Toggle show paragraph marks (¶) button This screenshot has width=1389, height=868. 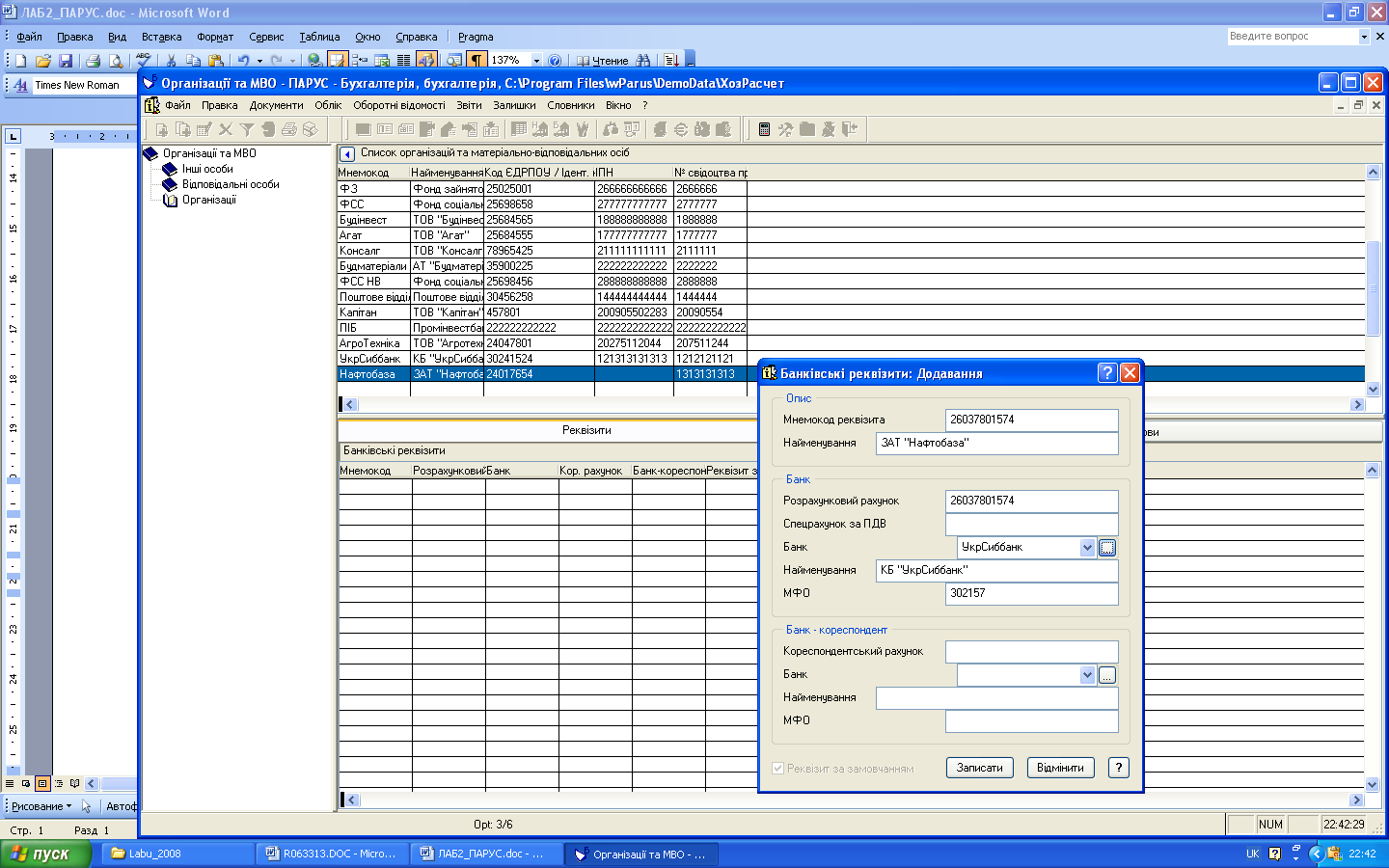click(x=477, y=60)
